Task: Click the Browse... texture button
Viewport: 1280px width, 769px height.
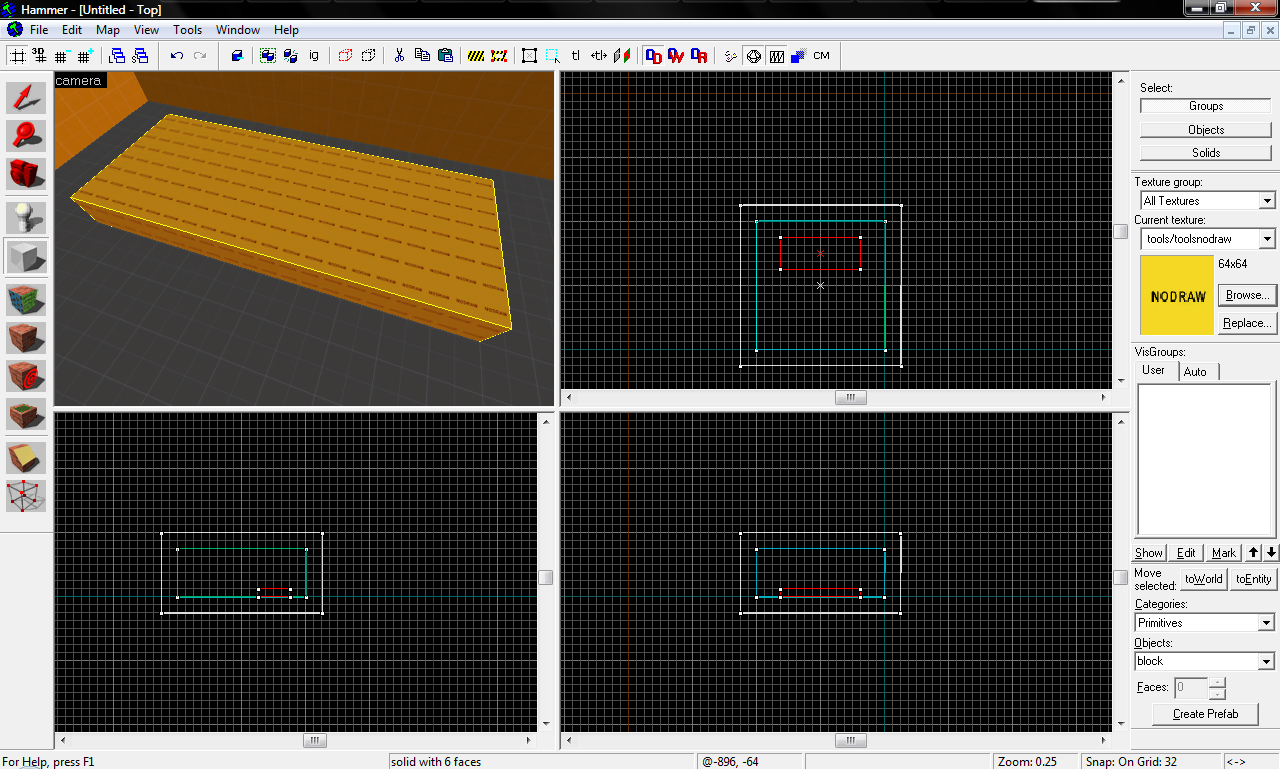Action: (1247, 295)
